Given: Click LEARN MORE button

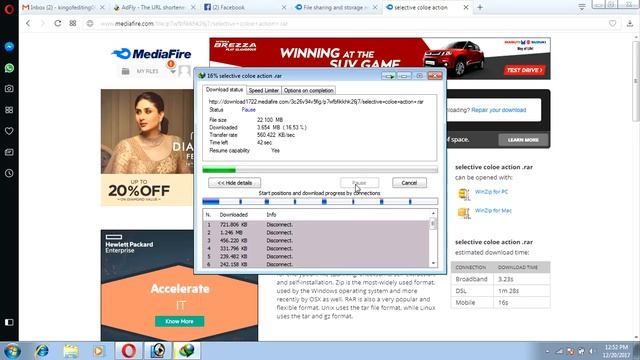Looking at the screenshot, I should (x=523, y=140).
